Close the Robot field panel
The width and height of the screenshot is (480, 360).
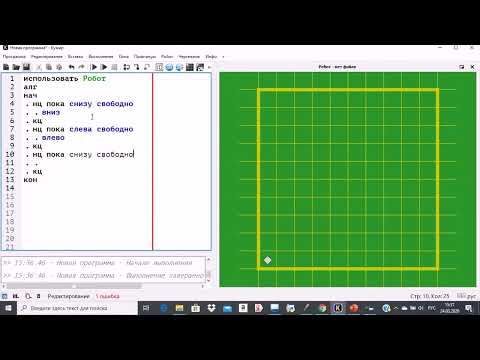472,67
